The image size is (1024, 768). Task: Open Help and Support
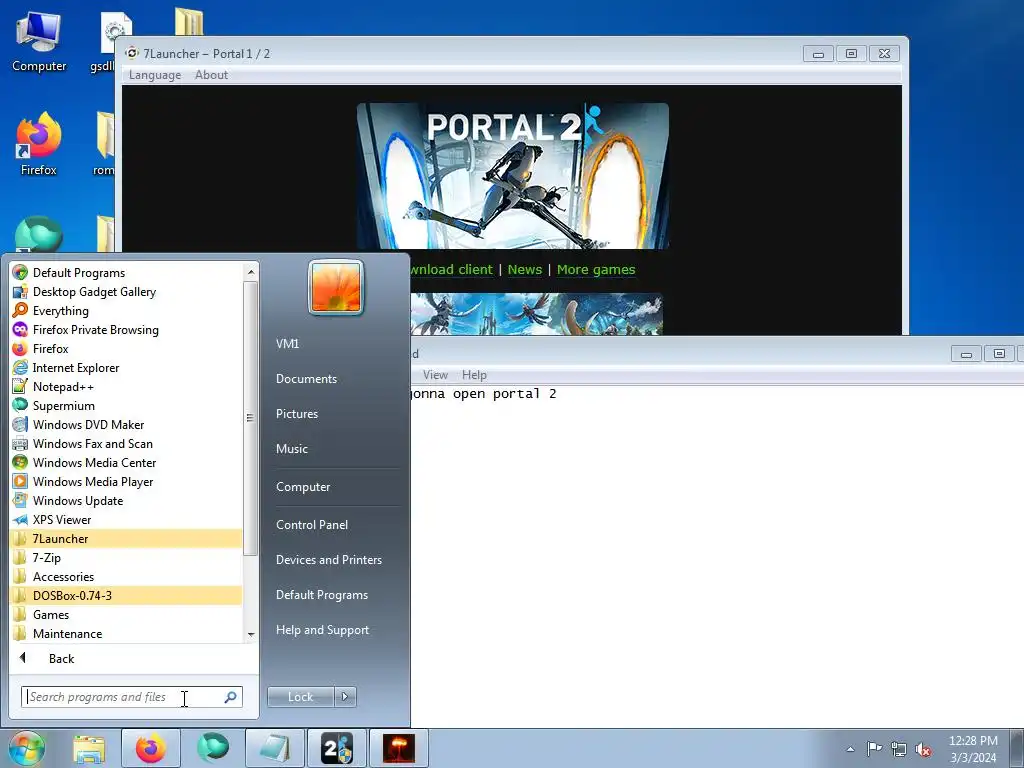323,630
